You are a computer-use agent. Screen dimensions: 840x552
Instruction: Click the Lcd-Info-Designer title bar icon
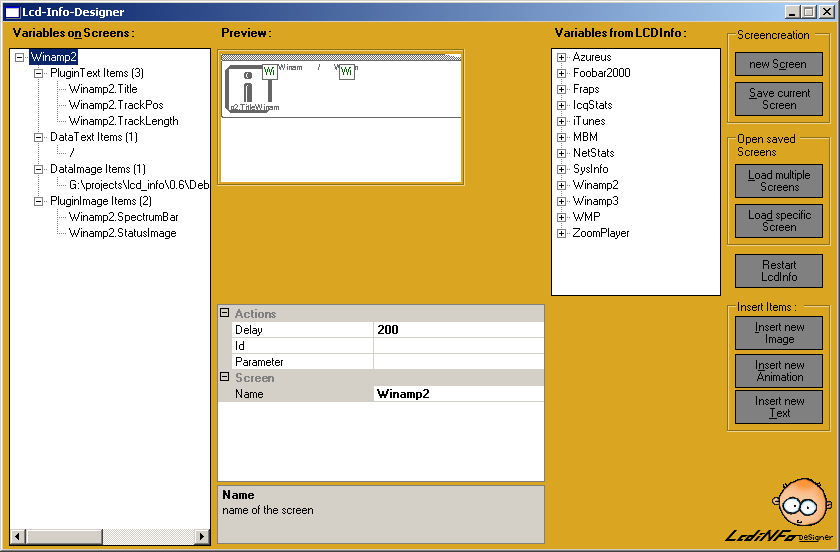[12, 12]
